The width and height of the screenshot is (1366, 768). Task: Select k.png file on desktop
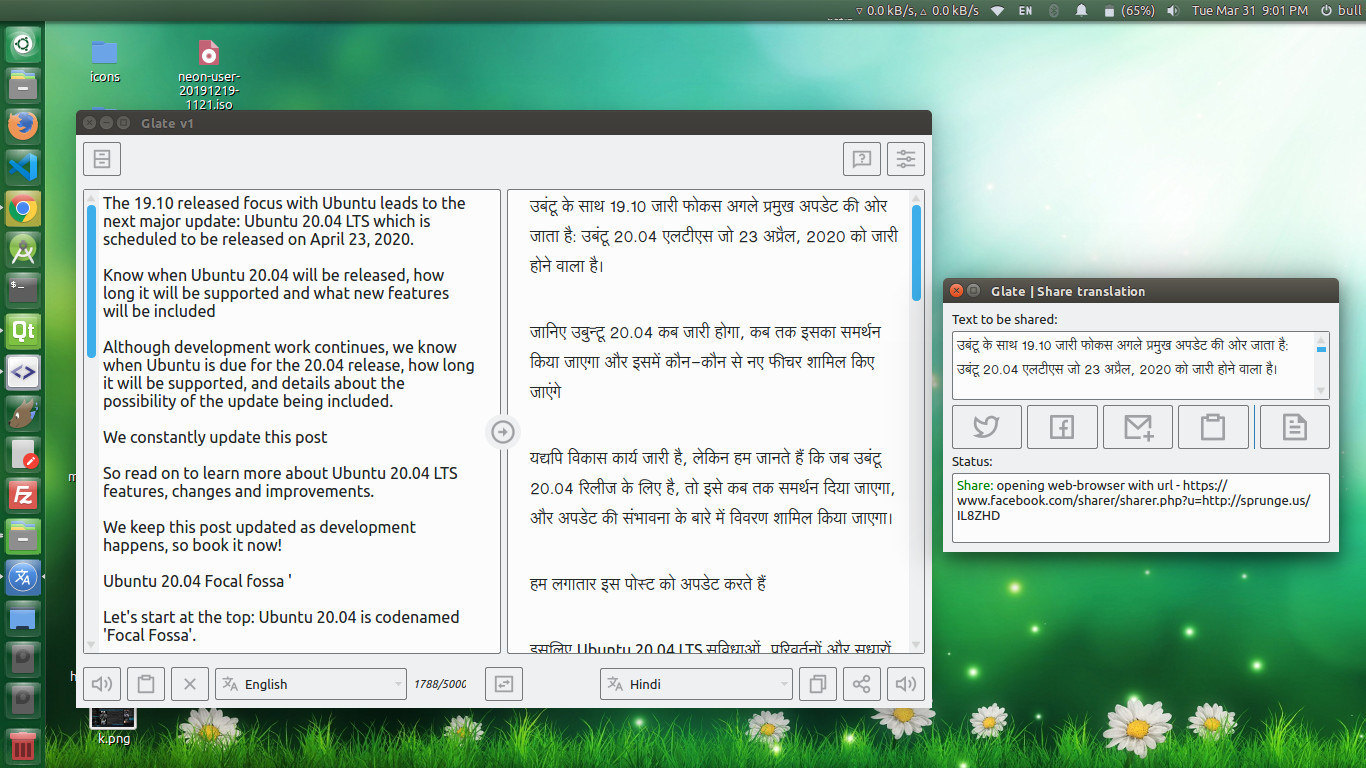click(113, 726)
